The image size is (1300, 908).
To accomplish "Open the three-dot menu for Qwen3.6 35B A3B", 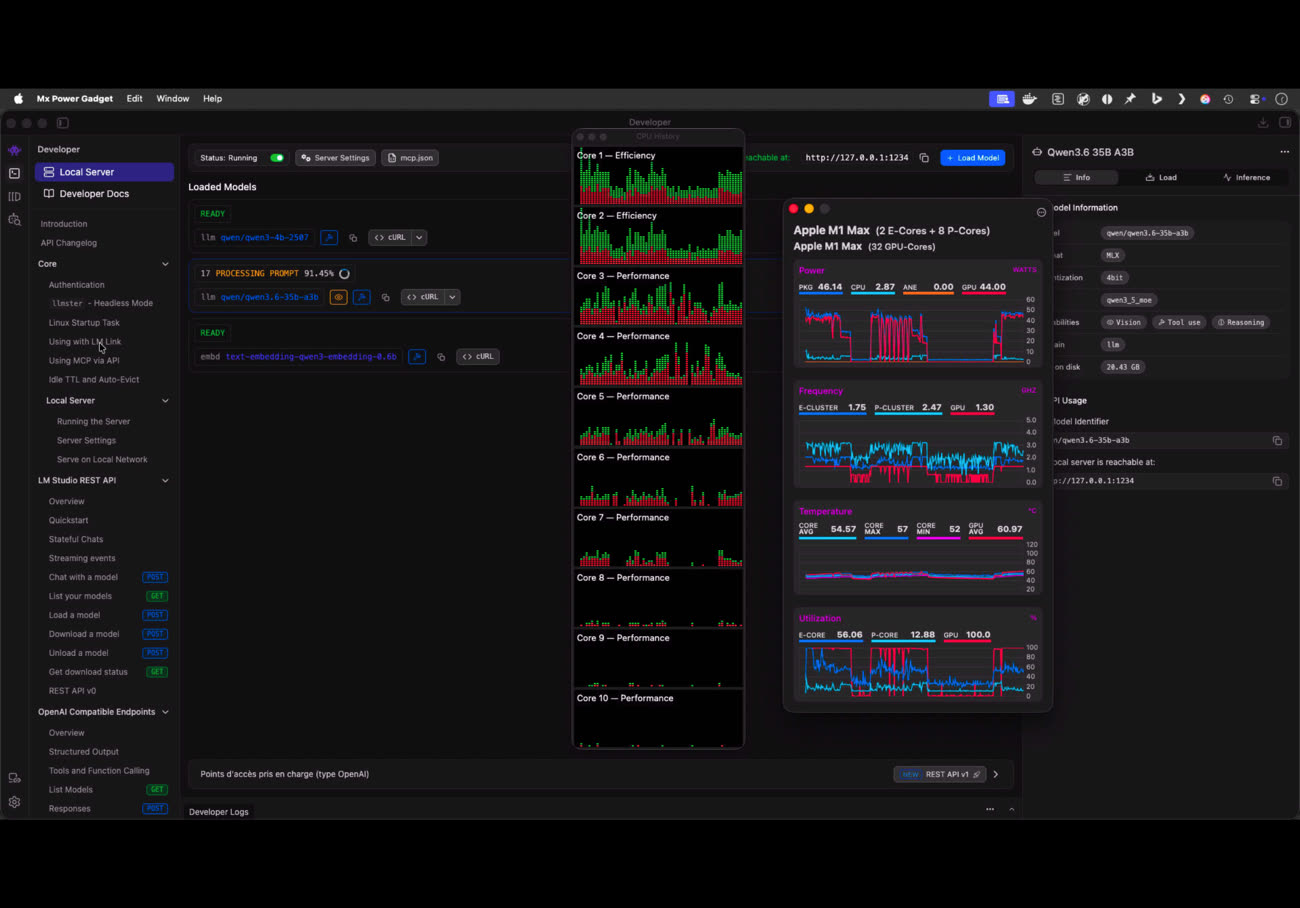I will 1284,152.
